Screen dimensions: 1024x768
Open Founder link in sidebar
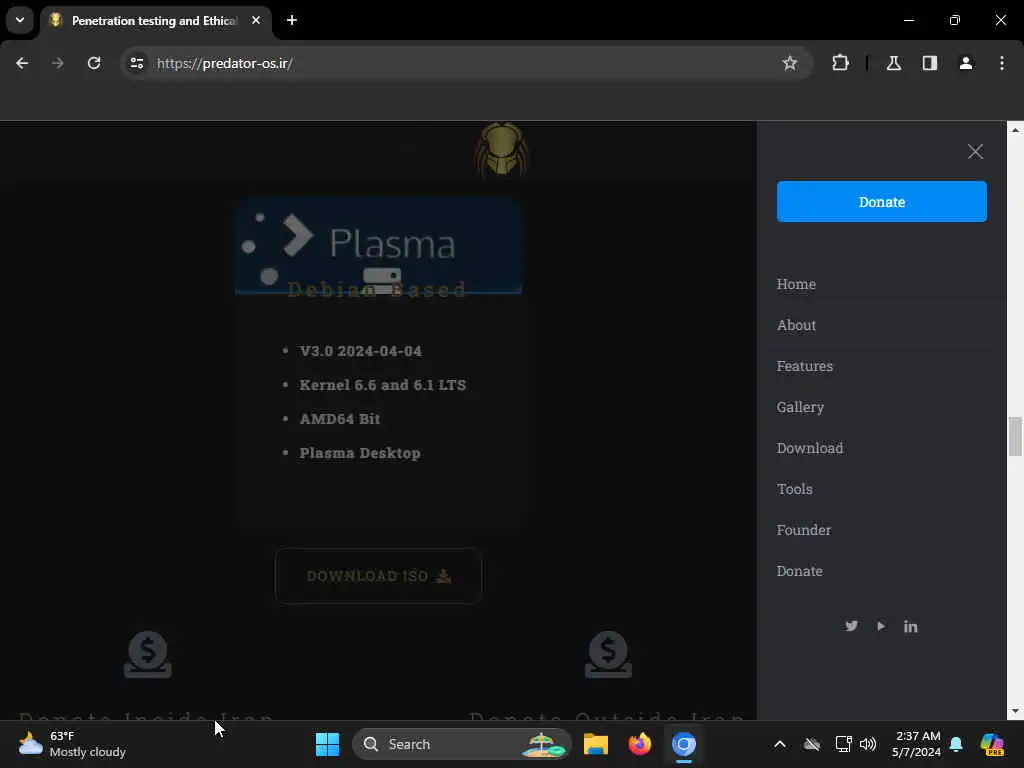coord(803,530)
